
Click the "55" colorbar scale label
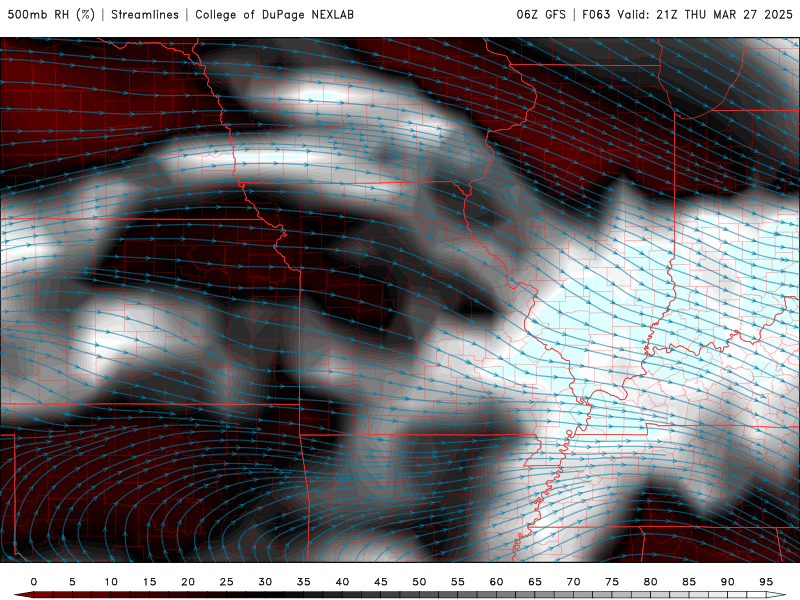(x=458, y=582)
